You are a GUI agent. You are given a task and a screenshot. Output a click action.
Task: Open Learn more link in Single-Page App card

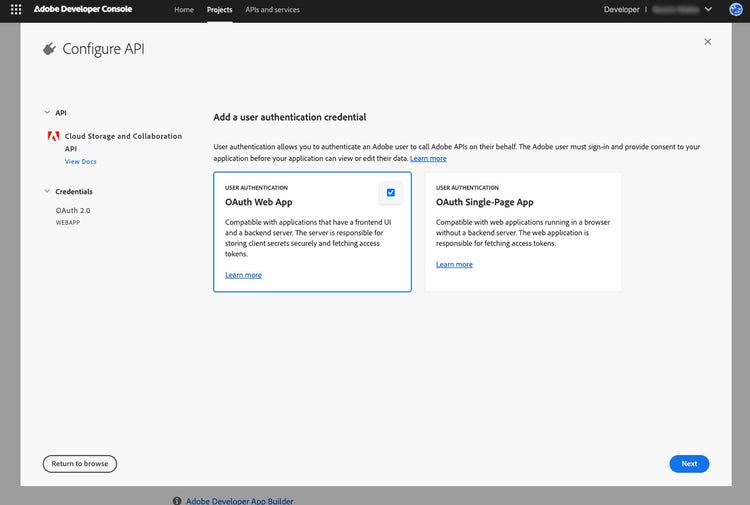point(454,264)
